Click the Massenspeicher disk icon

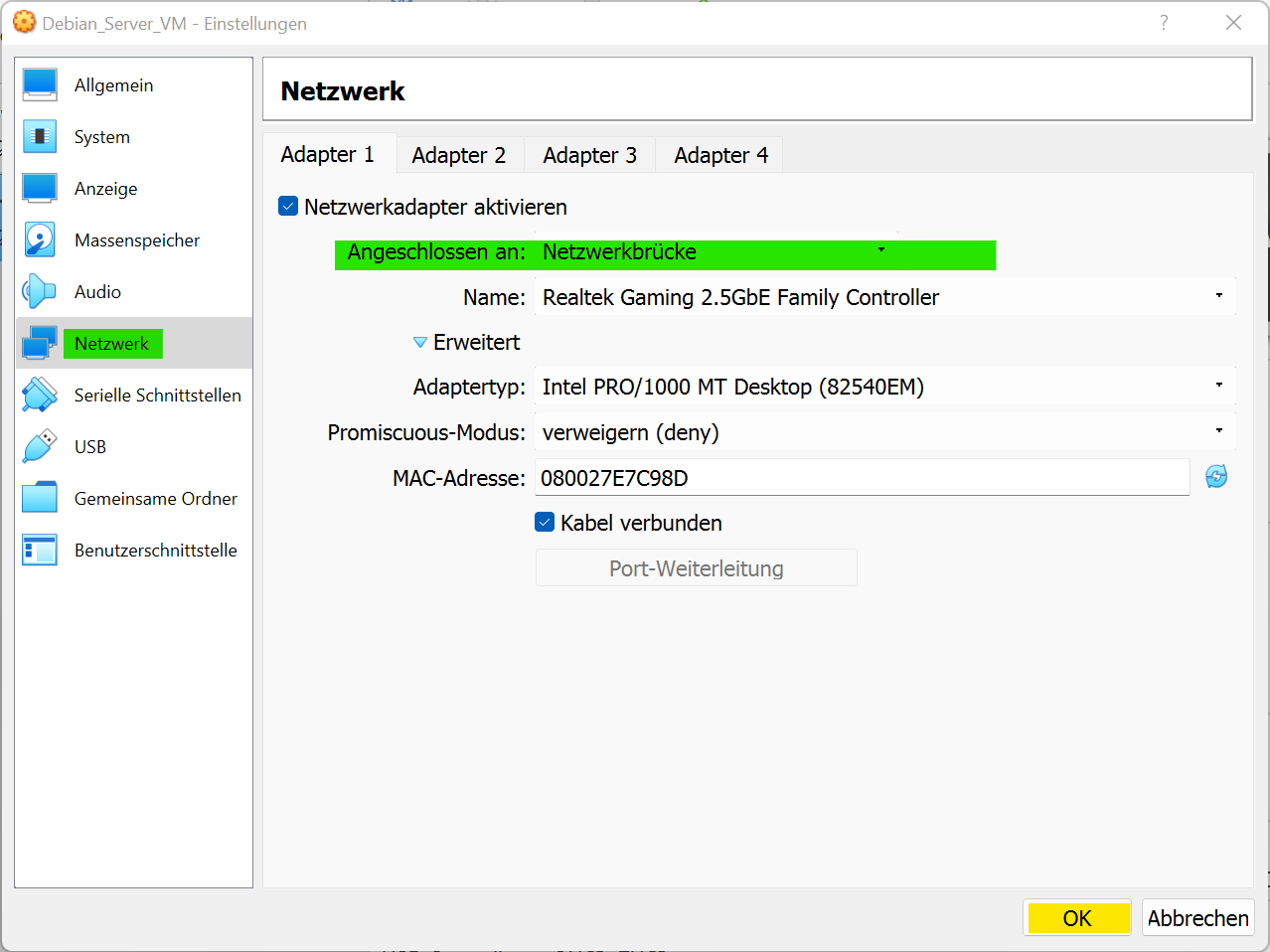pyautogui.click(x=40, y=239)
